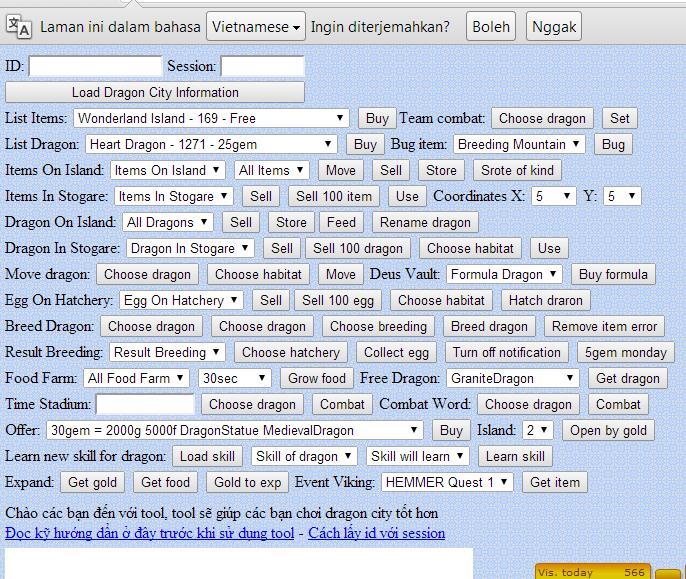
Task: Open the Event Viking HEMMER Quest dropdown
Action: click(x=447, y=482)
